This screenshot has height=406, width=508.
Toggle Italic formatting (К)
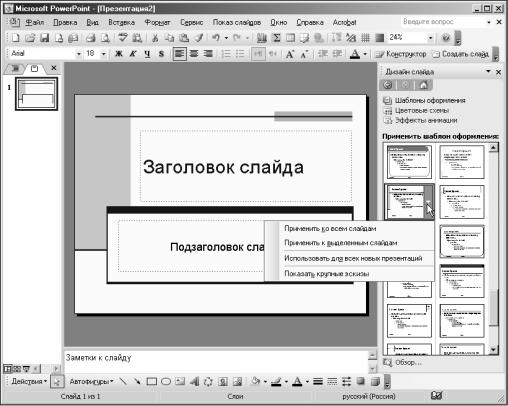133,54
